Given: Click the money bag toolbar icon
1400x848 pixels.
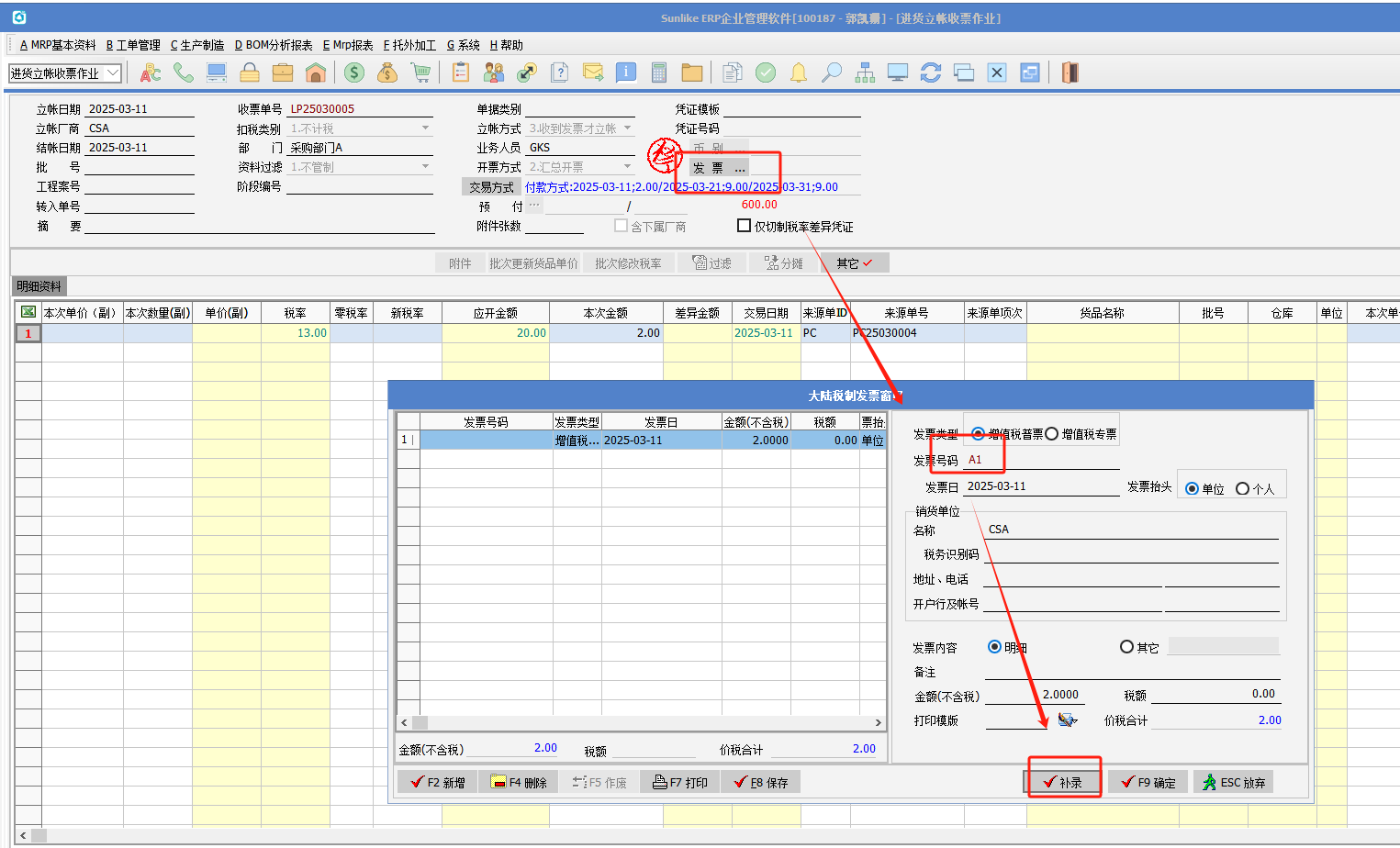Looking at the screenshot, I should [387, 73].
